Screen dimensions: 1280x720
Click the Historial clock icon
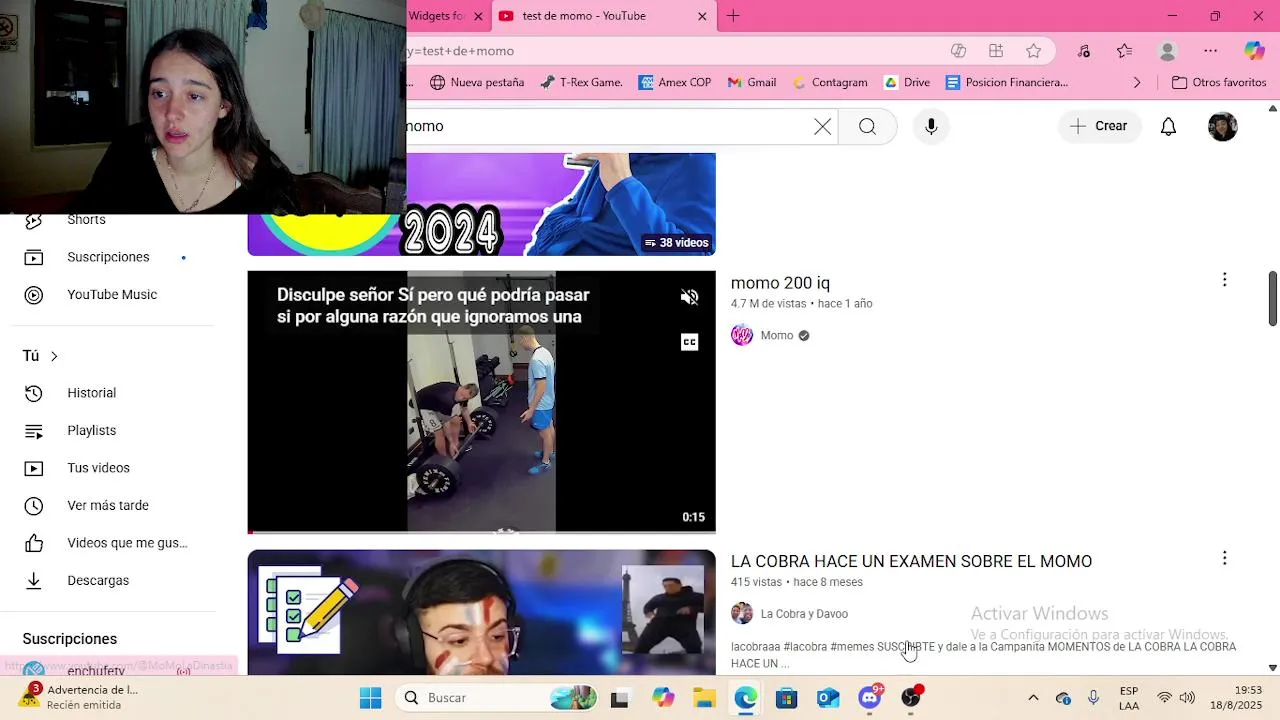click(34, 393)
